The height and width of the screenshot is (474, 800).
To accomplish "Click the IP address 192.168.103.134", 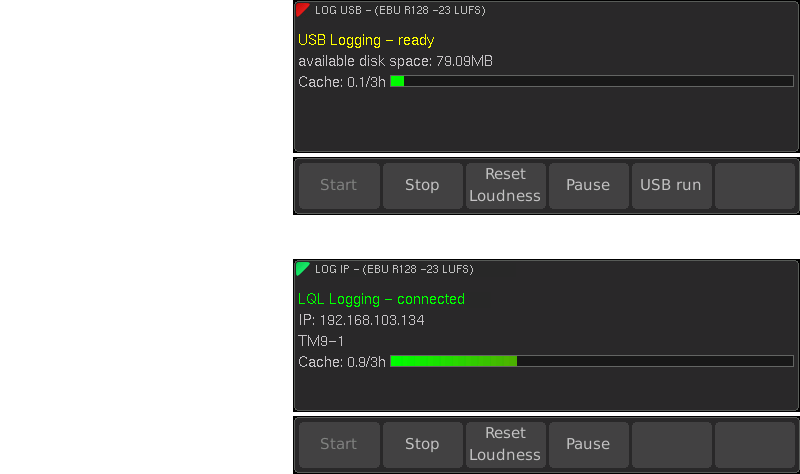I will click(x=372, y=320).
